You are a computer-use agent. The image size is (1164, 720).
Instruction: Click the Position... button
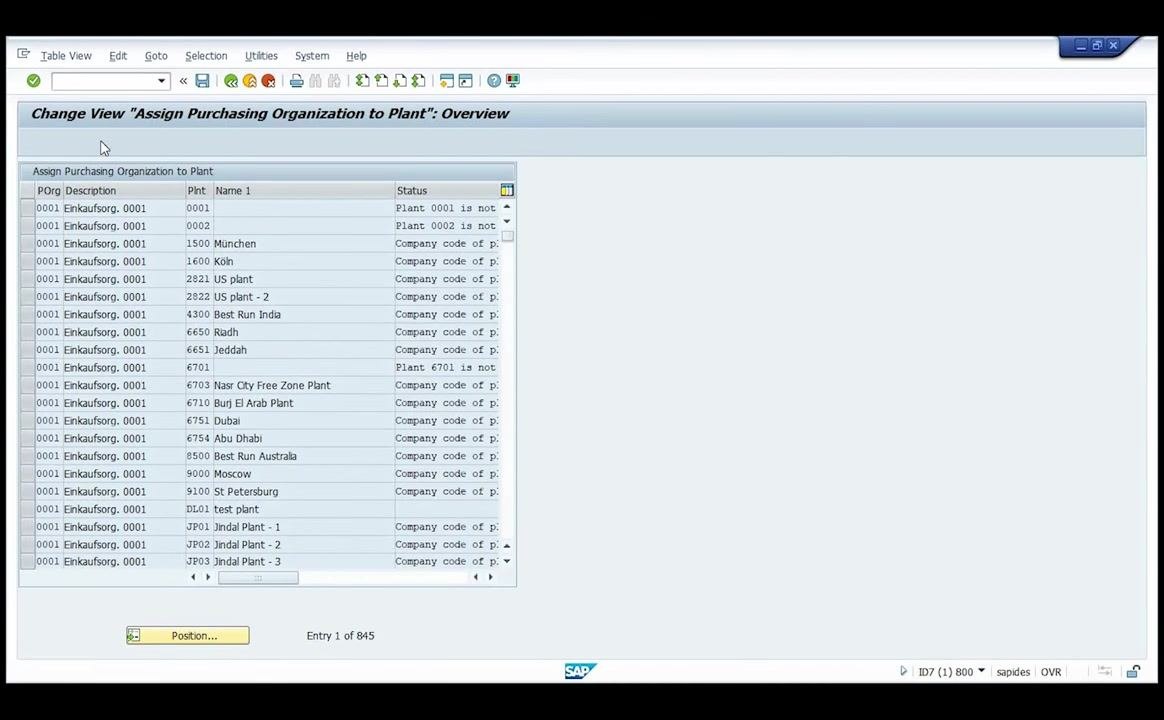click(188, 635)
